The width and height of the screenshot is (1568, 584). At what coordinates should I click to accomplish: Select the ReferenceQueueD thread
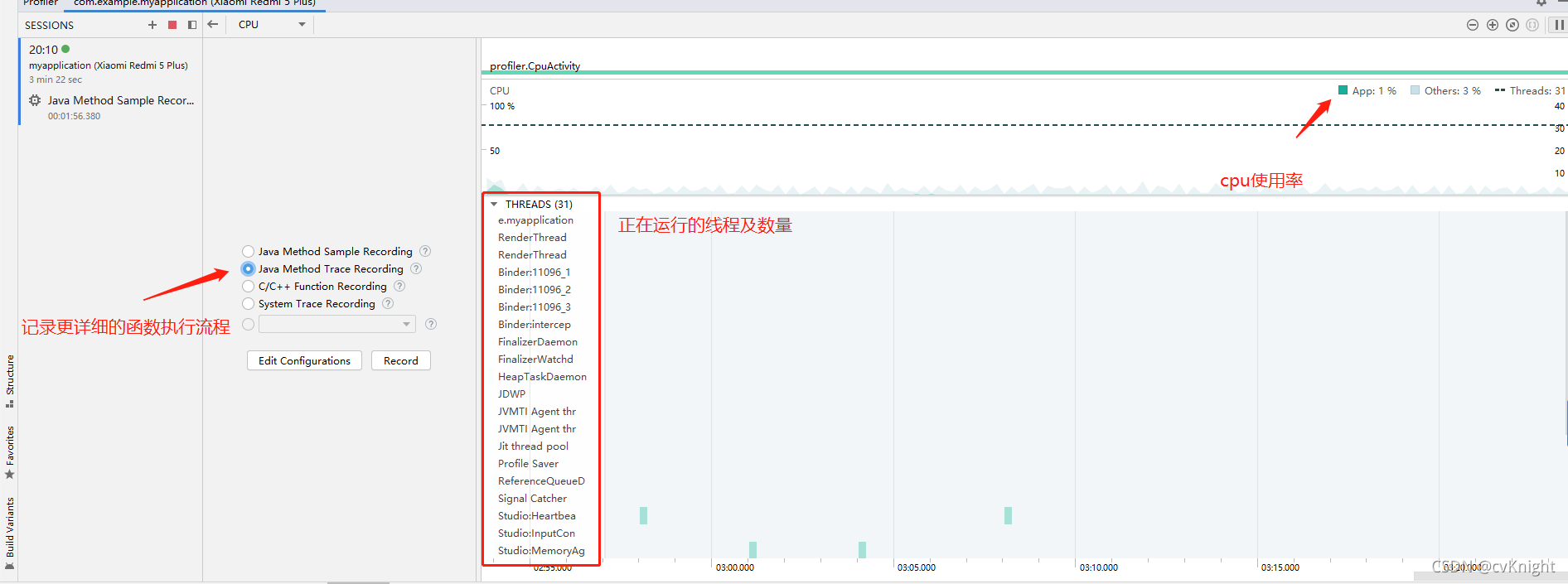(x=541, y=481)
